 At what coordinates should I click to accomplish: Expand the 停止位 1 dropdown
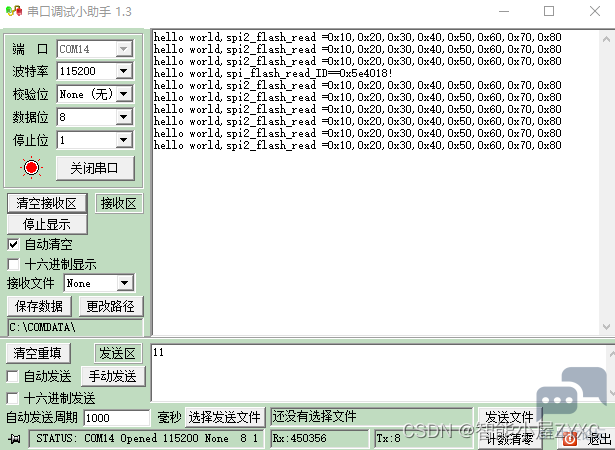coord(123,140)
